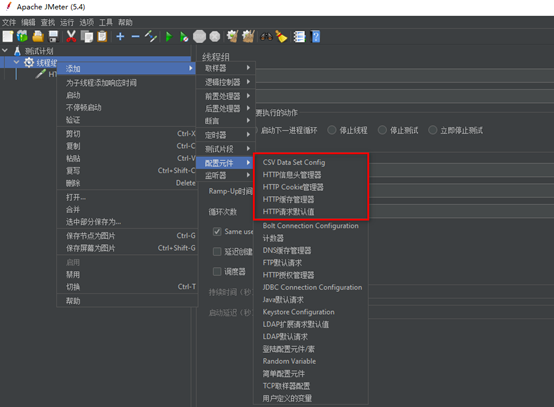This screenshot has height=407, width=554.
Task: Collapse the 线程组 tree node arrow
Action: (x=16, y=62)
